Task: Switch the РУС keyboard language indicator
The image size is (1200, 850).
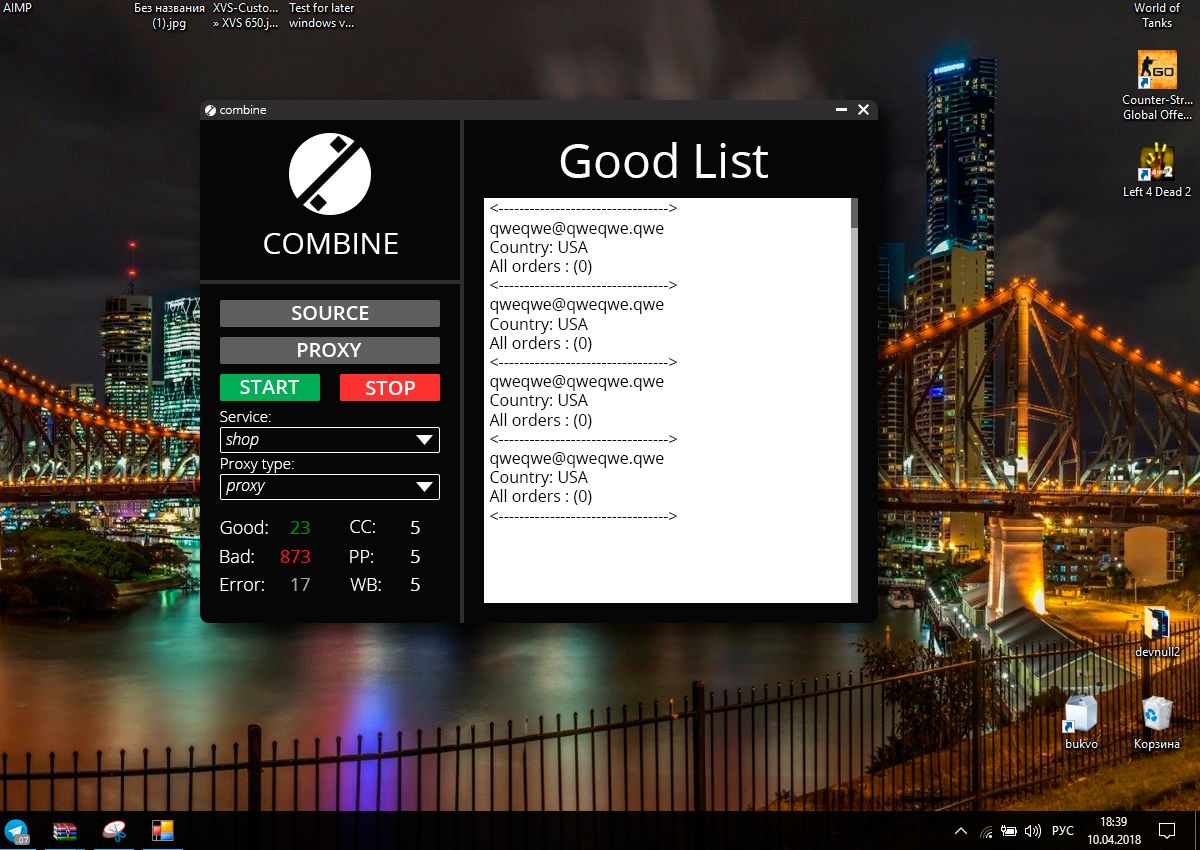Action: coord(1063,831)
